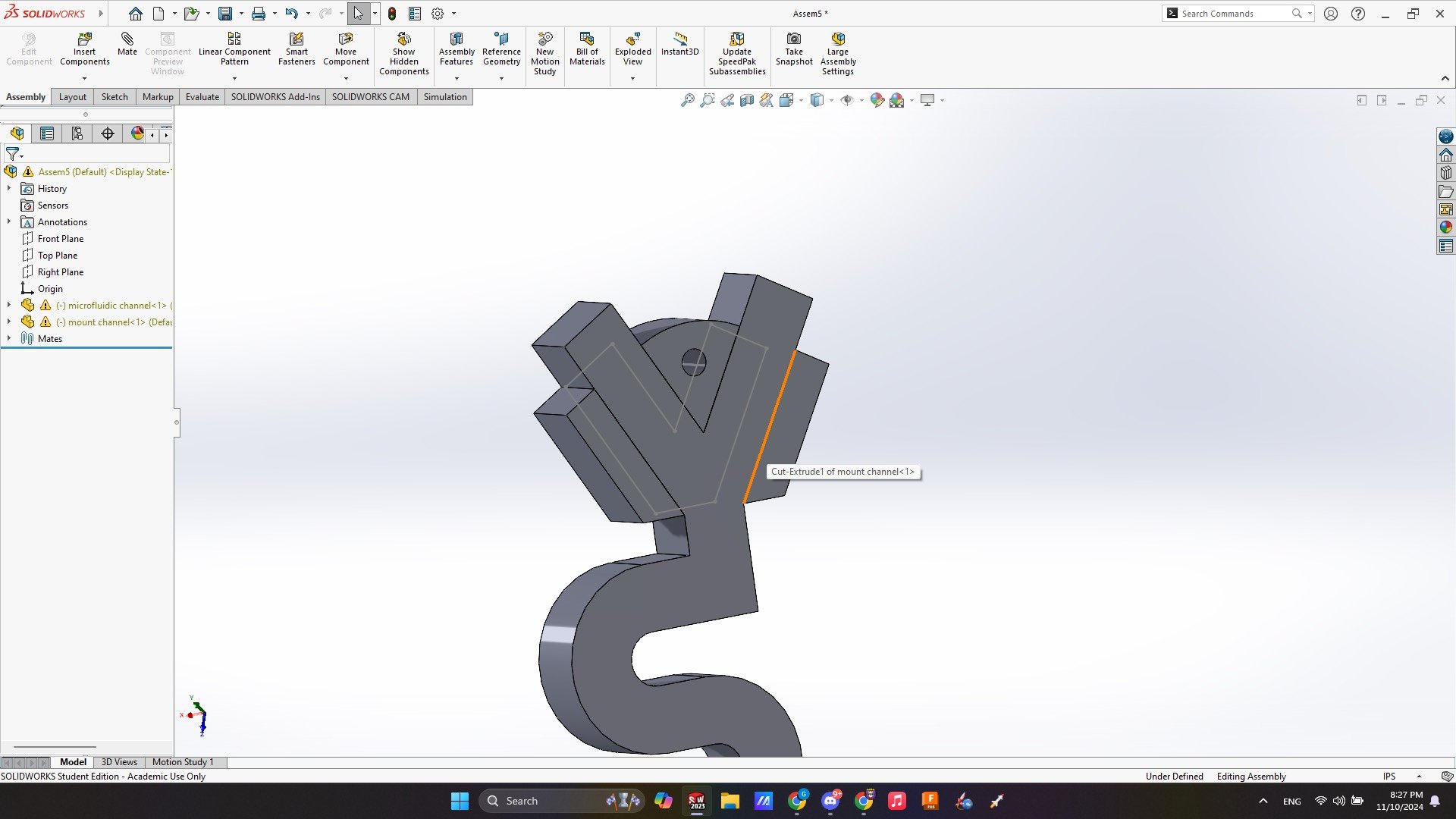Image resolution: width=1456 pixels, height=819 pixels.
Task: Click the Insert Components icon
Action: (84, 39)
